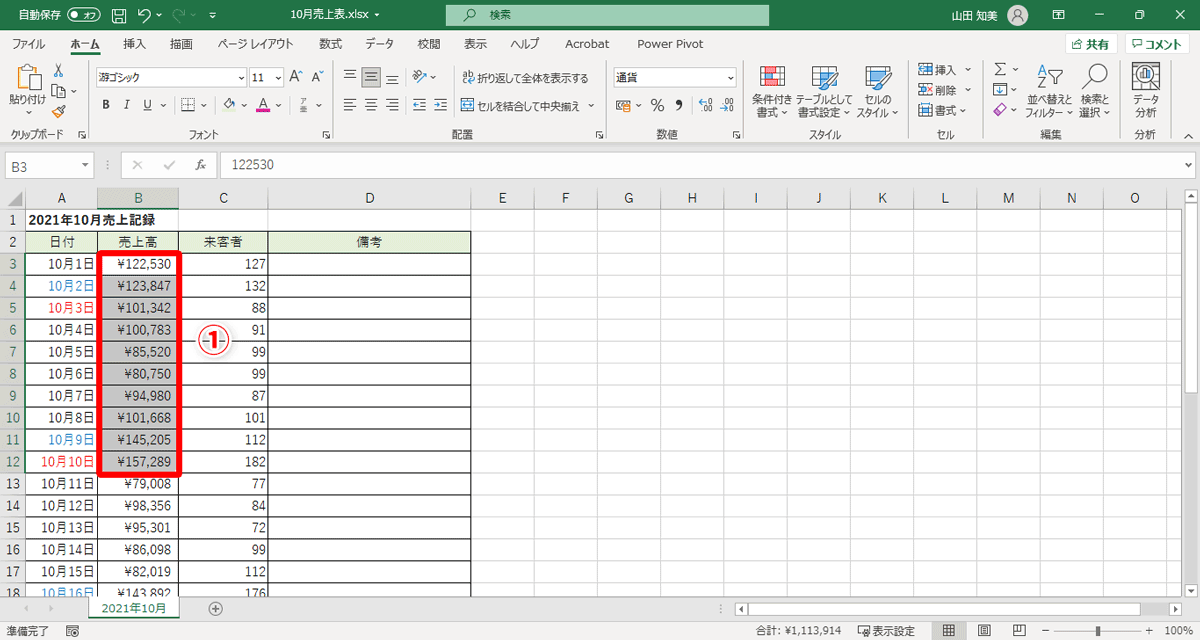Select the 10月15日 date cell
This screenshot has height=640, width=1200.
[61, 572]
